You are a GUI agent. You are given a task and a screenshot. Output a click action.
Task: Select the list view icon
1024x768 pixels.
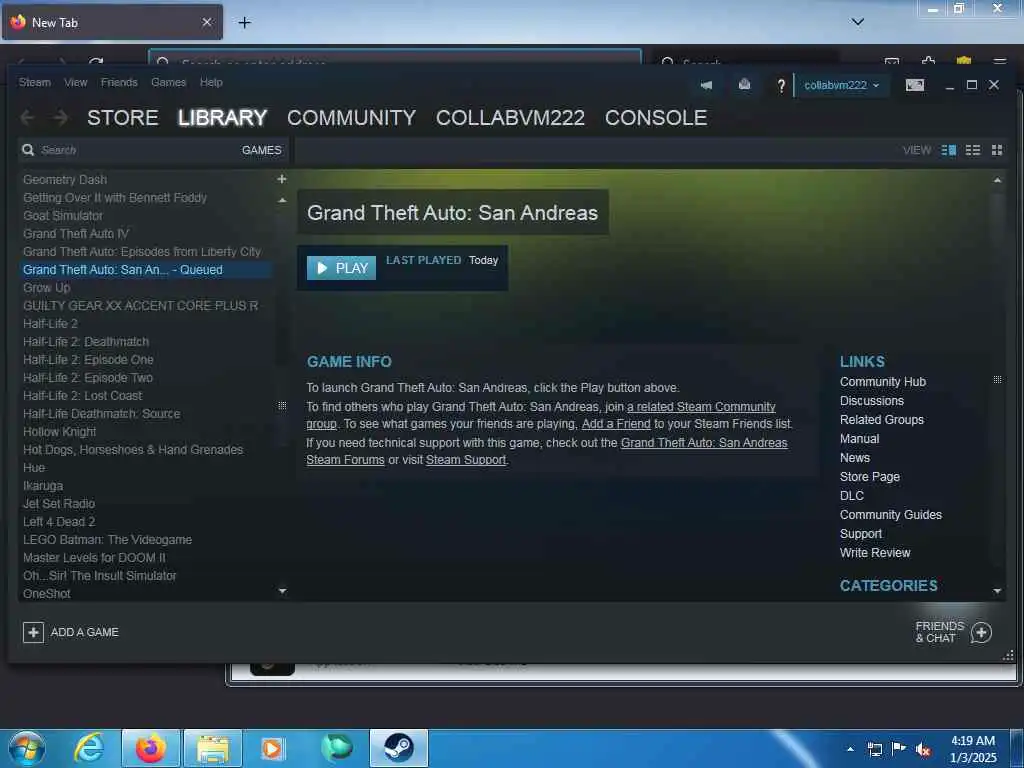(973, 150)
